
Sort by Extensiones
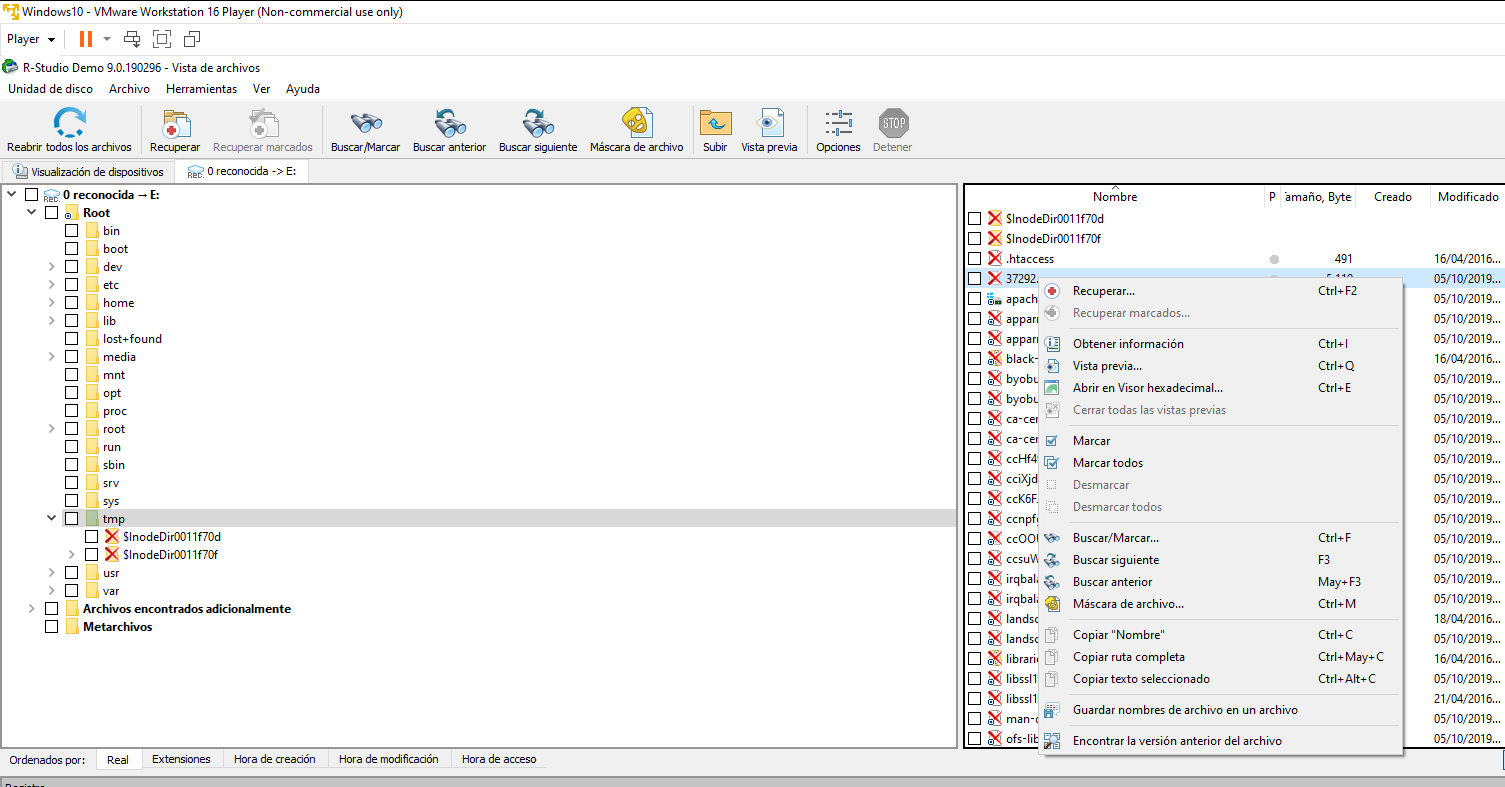tap(181, 759)
